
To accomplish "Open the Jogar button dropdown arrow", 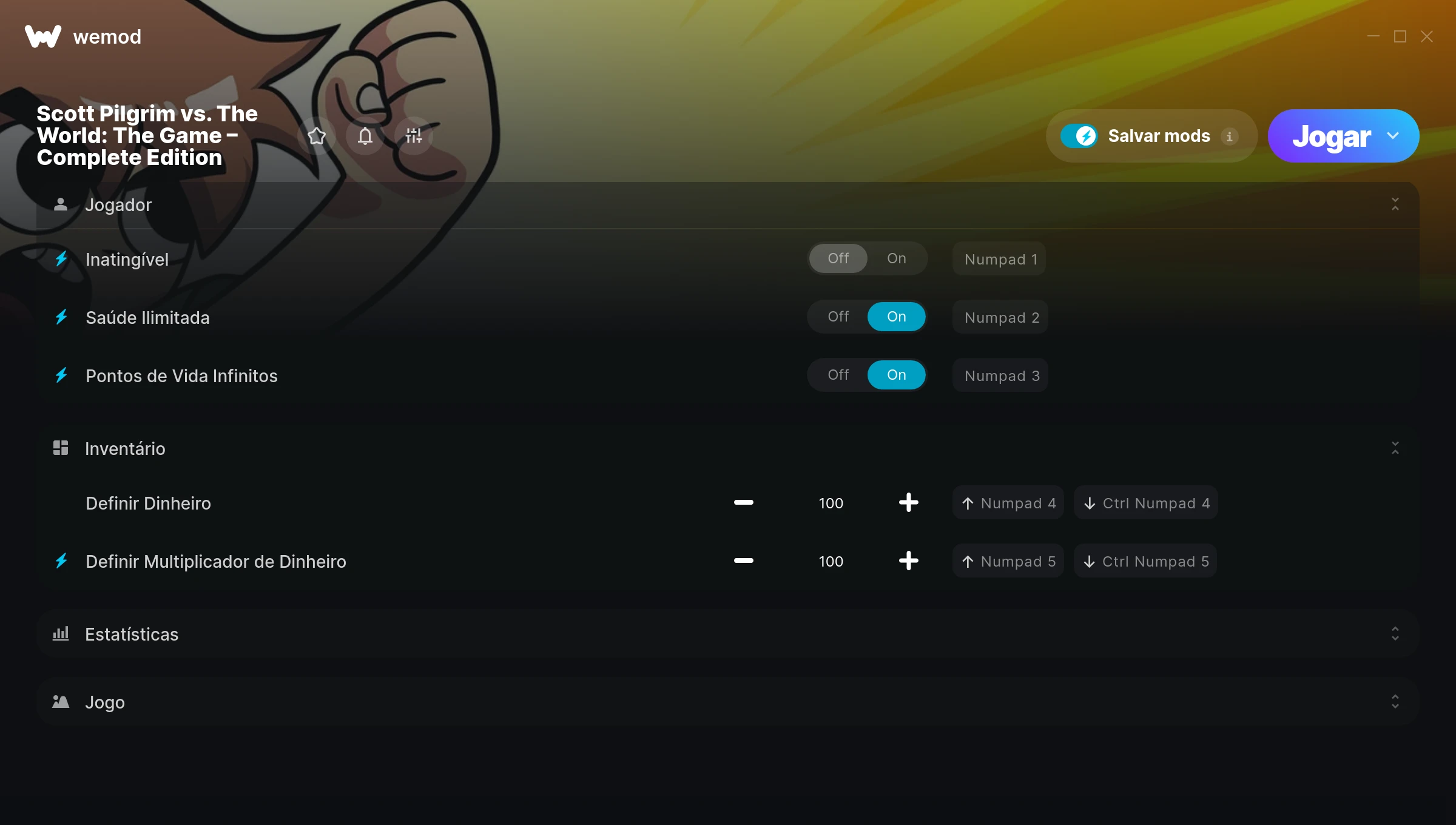I will coord(1393,136).
